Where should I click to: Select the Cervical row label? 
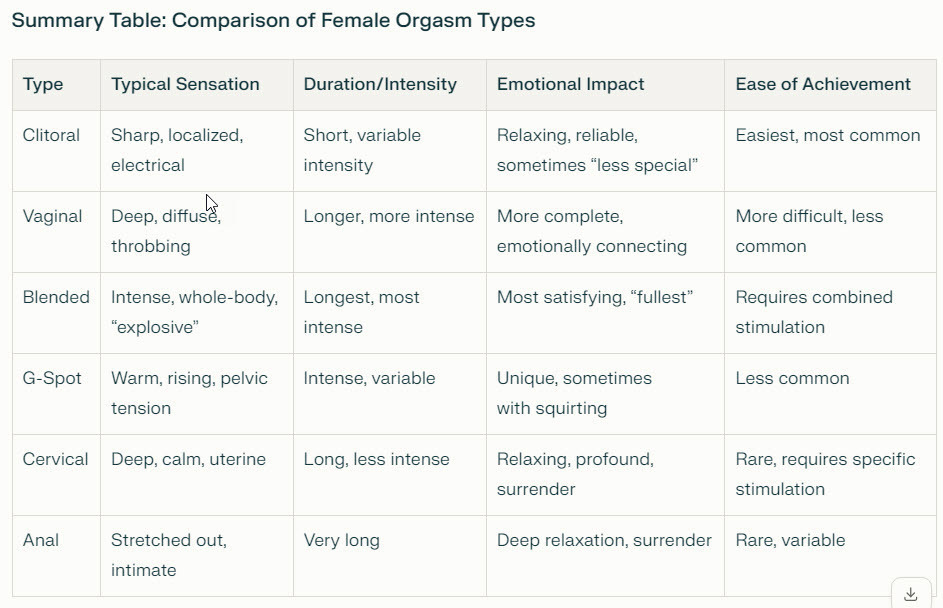[x=55, y=459]
